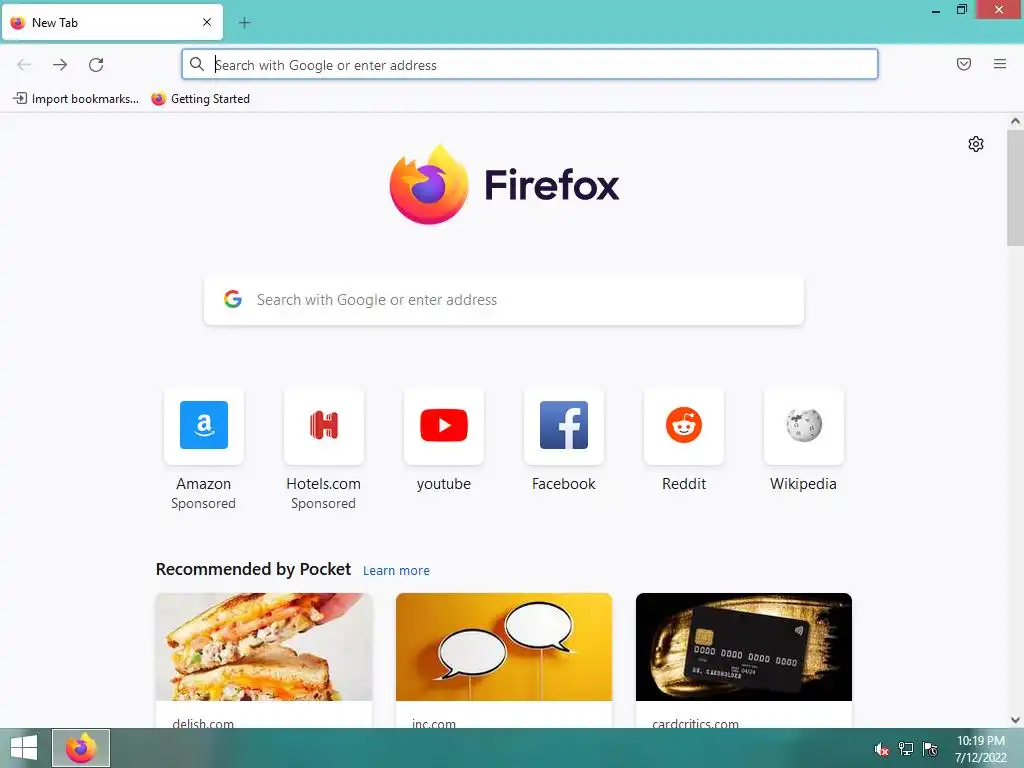The width and height of the screenshot is (1024, 768).
Task: Open Import bookmarks bookmark
Action: tap(76, 99)
